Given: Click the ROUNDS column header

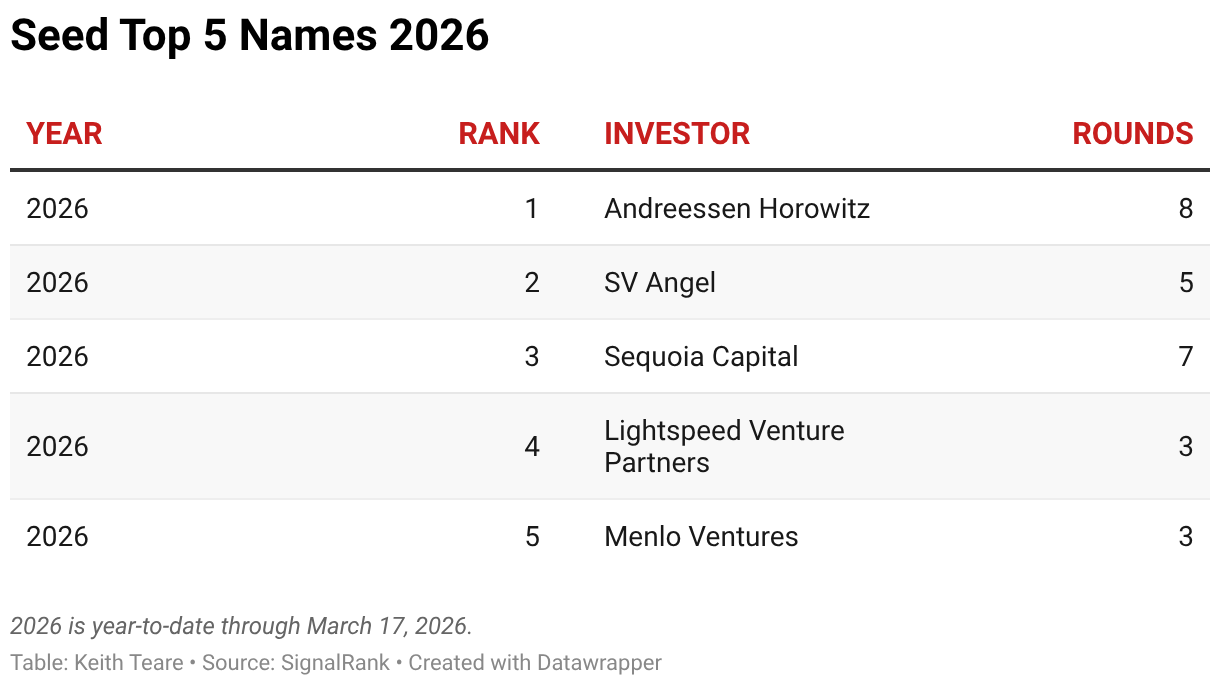Looking at the screenshot, I should click(1133, 134).
